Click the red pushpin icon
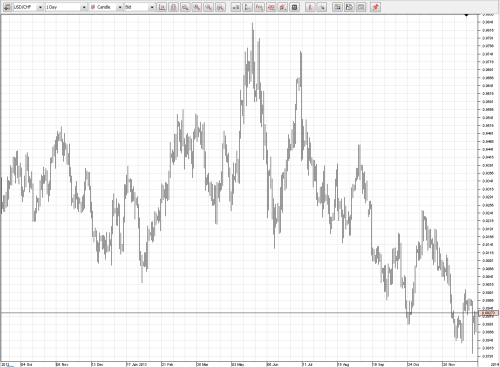 tap(376, 7)
